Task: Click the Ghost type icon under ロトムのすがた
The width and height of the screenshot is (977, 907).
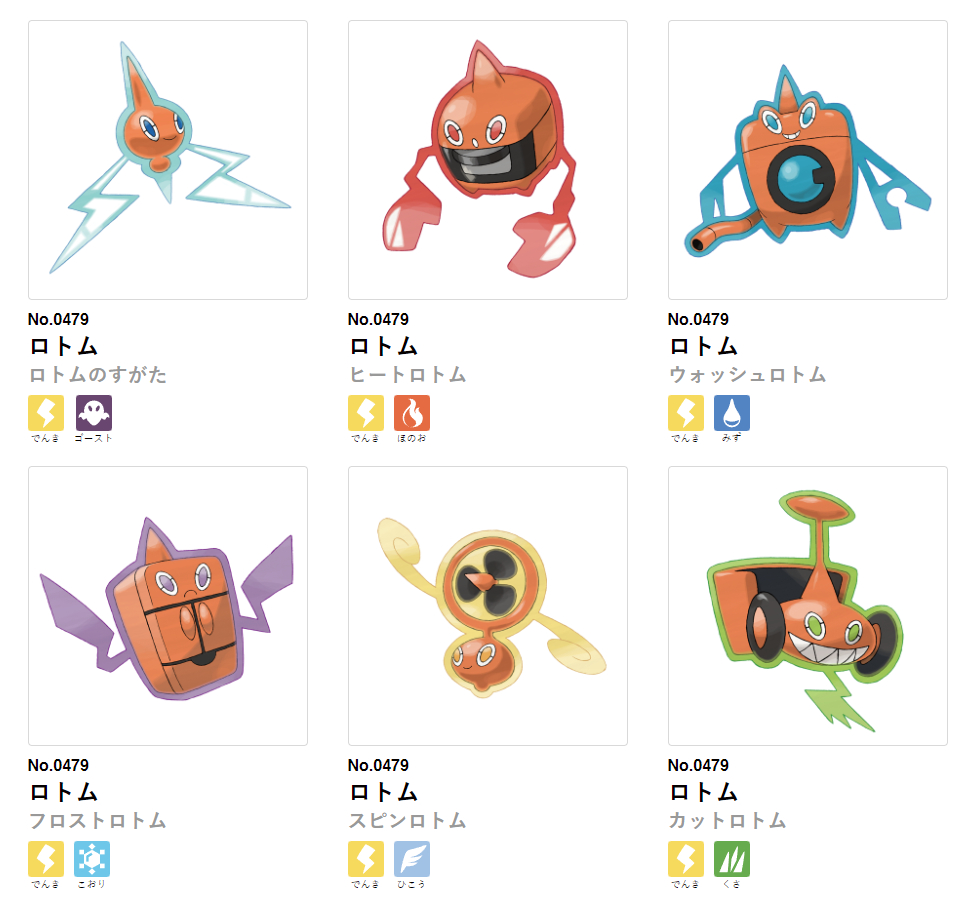Action: coord(93,412)
